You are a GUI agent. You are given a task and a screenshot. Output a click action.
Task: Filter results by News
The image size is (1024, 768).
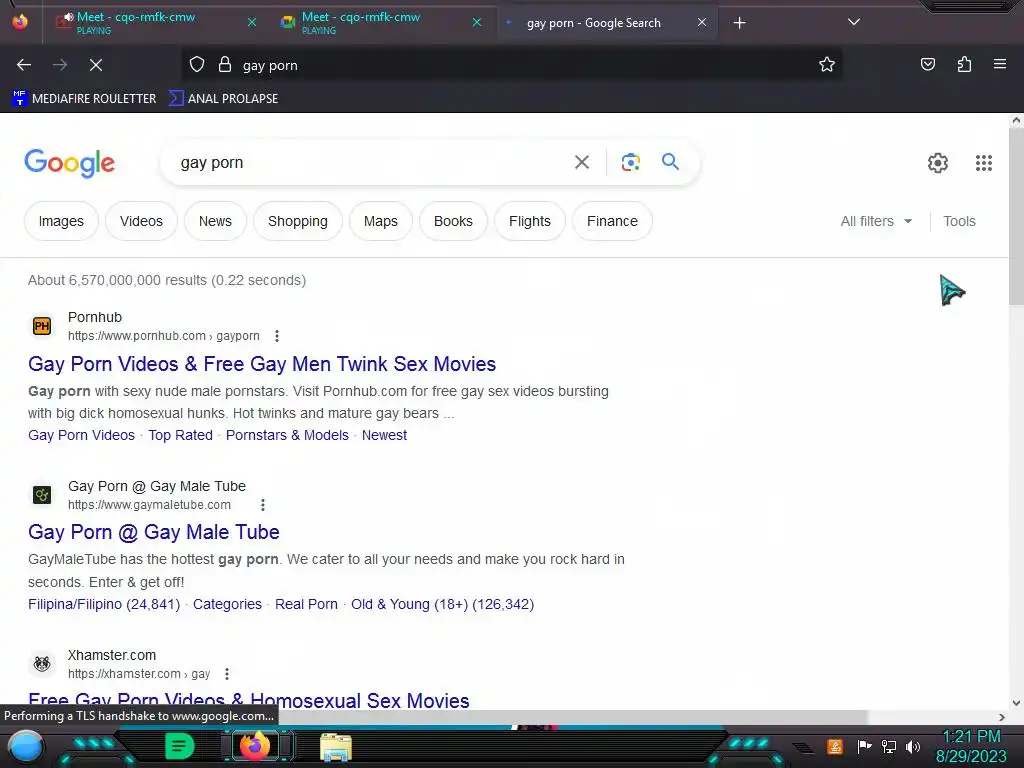click(x=216, y=221)
